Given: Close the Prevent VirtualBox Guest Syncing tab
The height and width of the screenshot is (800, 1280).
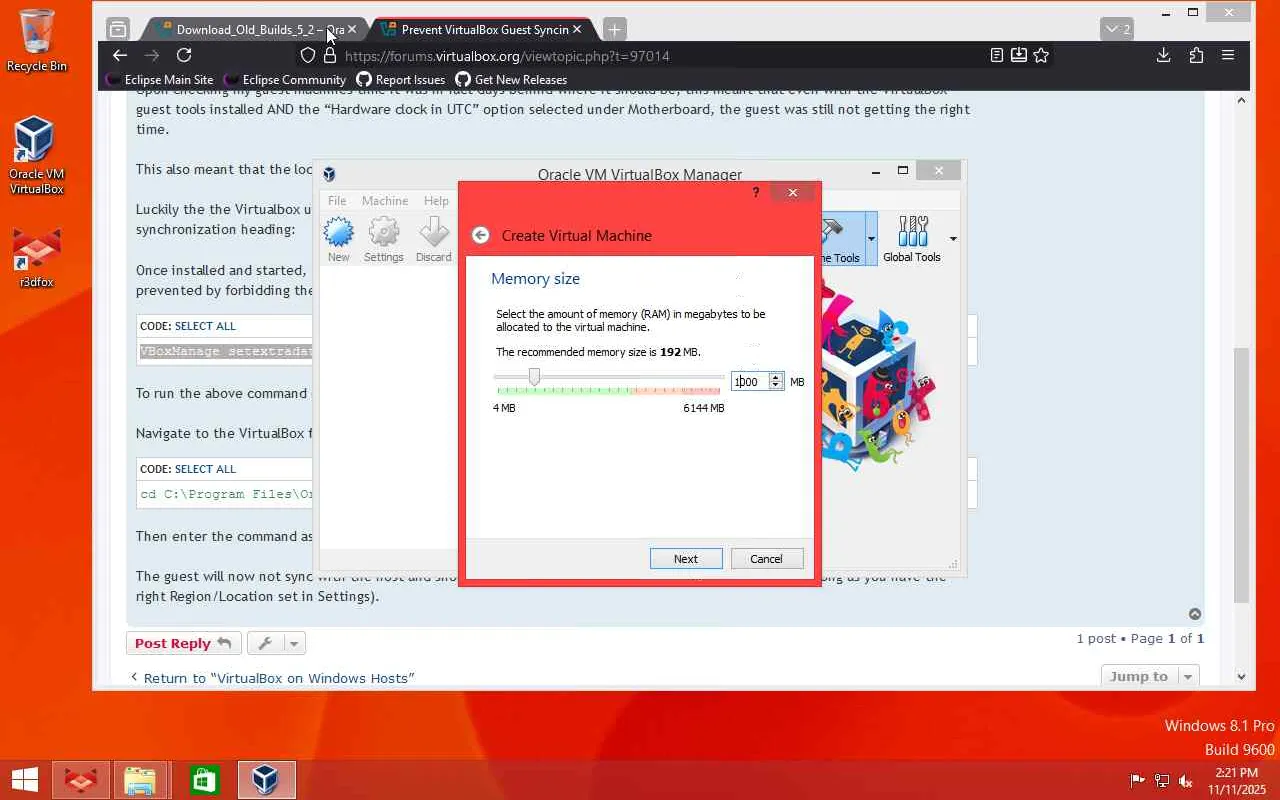Looking at the screenshot, I should point(577,29).
